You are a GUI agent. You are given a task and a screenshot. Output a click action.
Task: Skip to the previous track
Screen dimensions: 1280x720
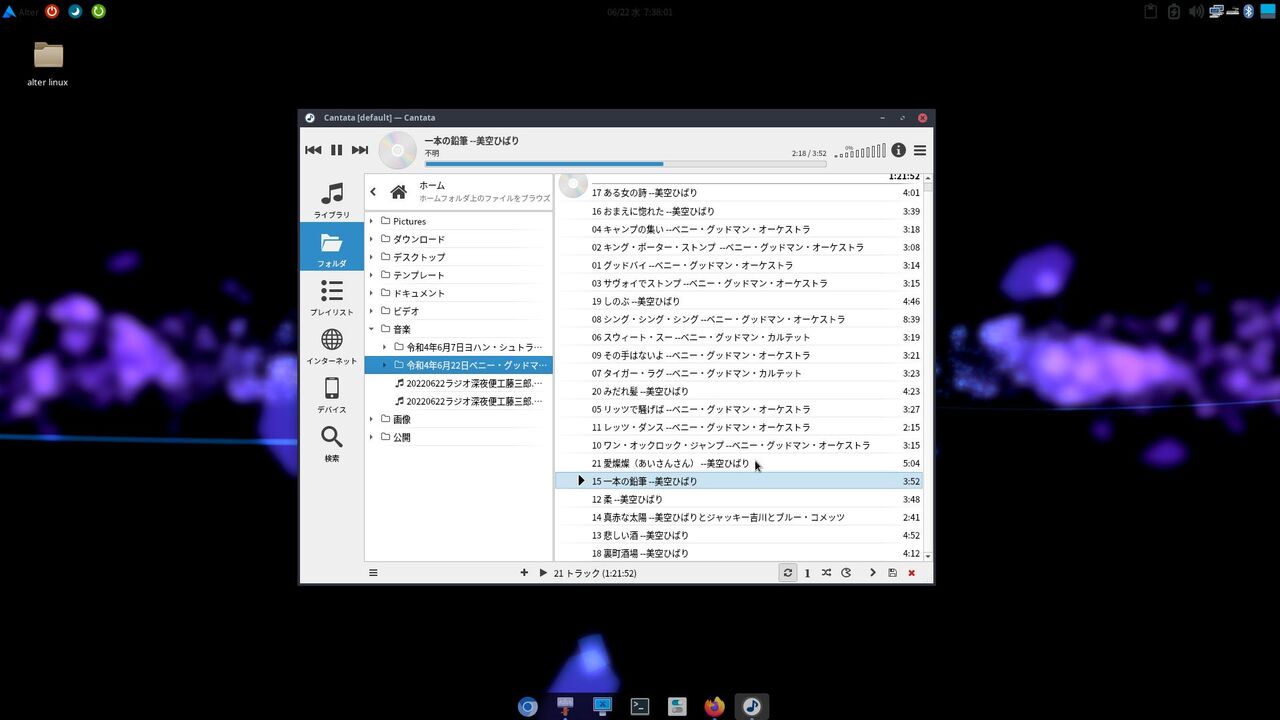pos(313,150)
